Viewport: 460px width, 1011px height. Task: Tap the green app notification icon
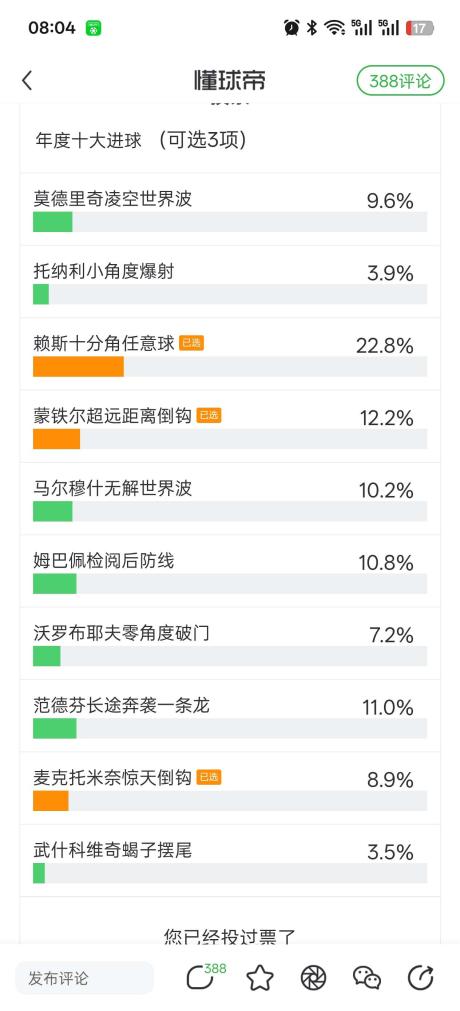click(x=94, y=28)
